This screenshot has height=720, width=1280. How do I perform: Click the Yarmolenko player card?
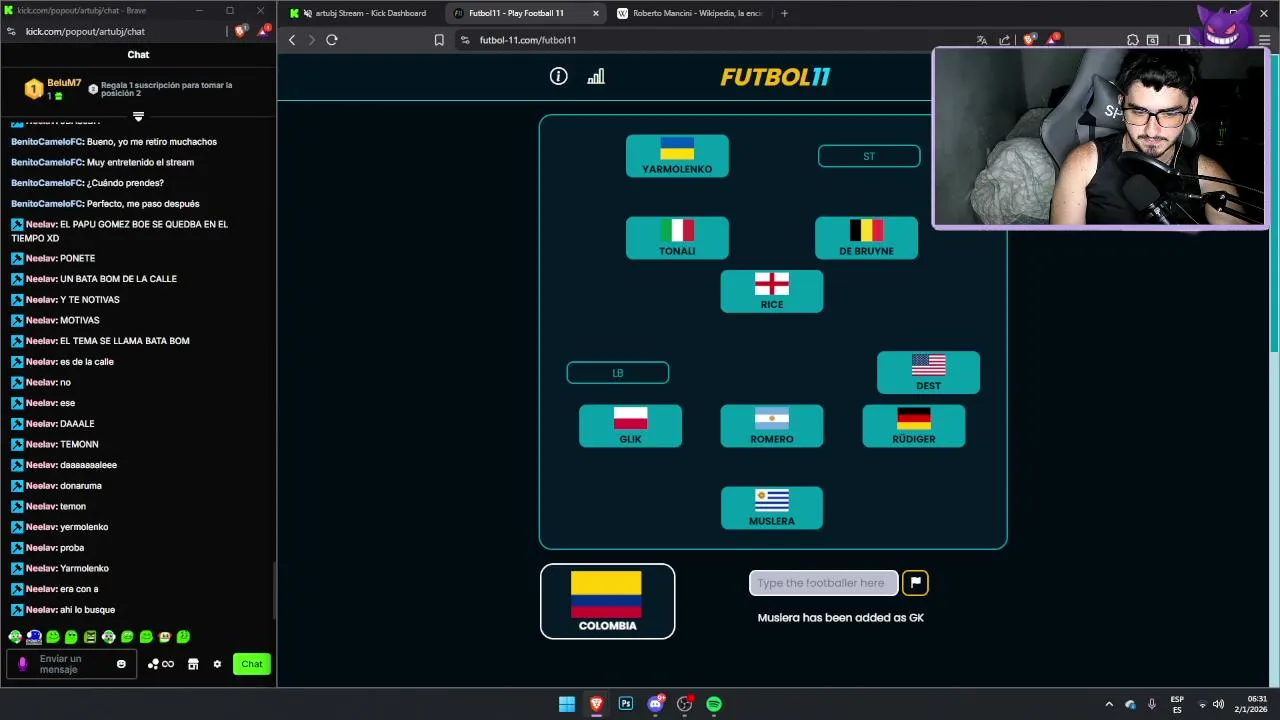click(677, 156)
